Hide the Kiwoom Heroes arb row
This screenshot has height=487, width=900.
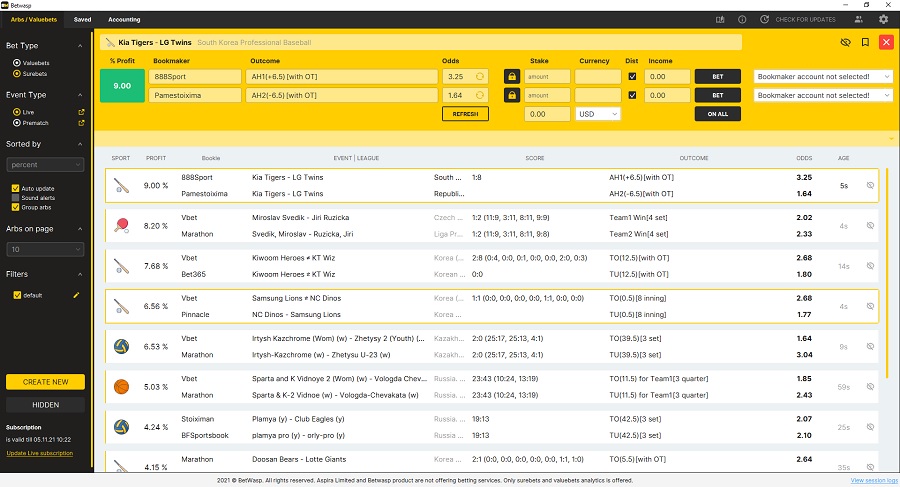point(870,266)
